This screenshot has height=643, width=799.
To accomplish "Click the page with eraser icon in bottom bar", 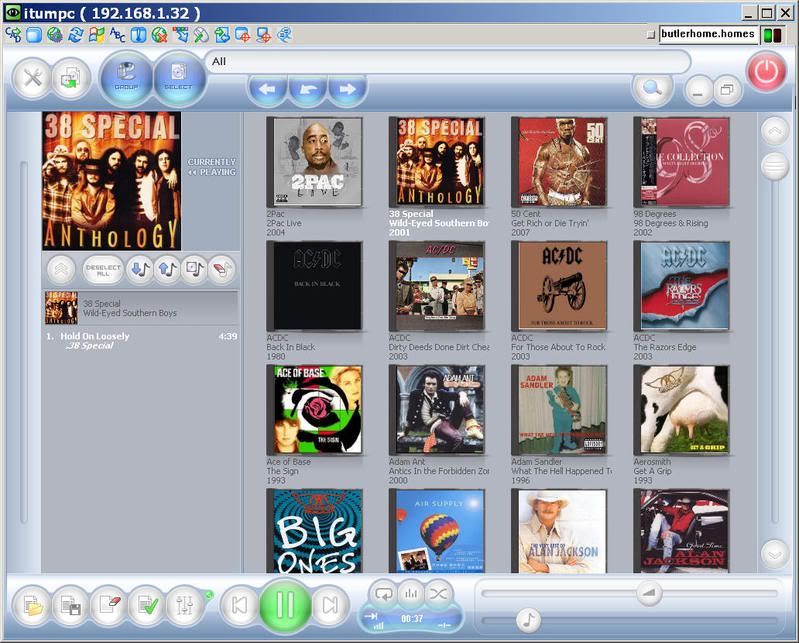I will (x=110, y=605).
